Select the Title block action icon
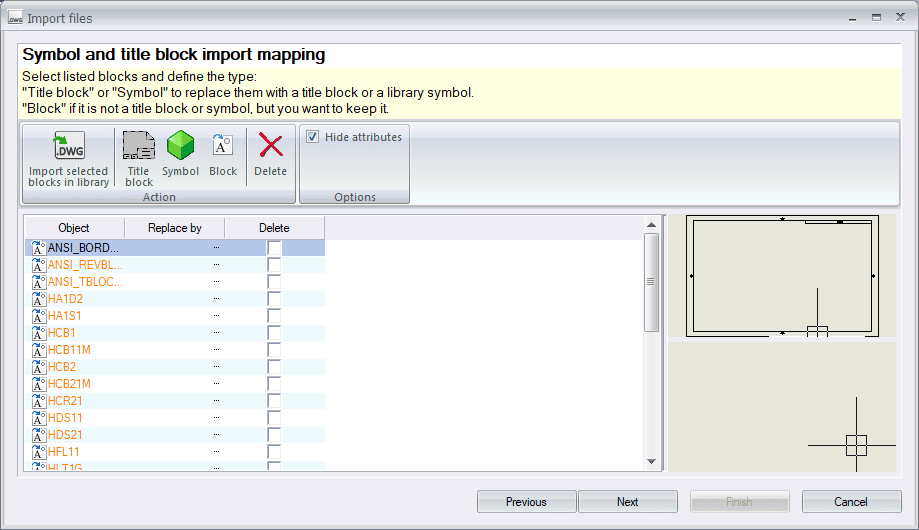The height and width of the screenshot is (530, 919). 139,147
